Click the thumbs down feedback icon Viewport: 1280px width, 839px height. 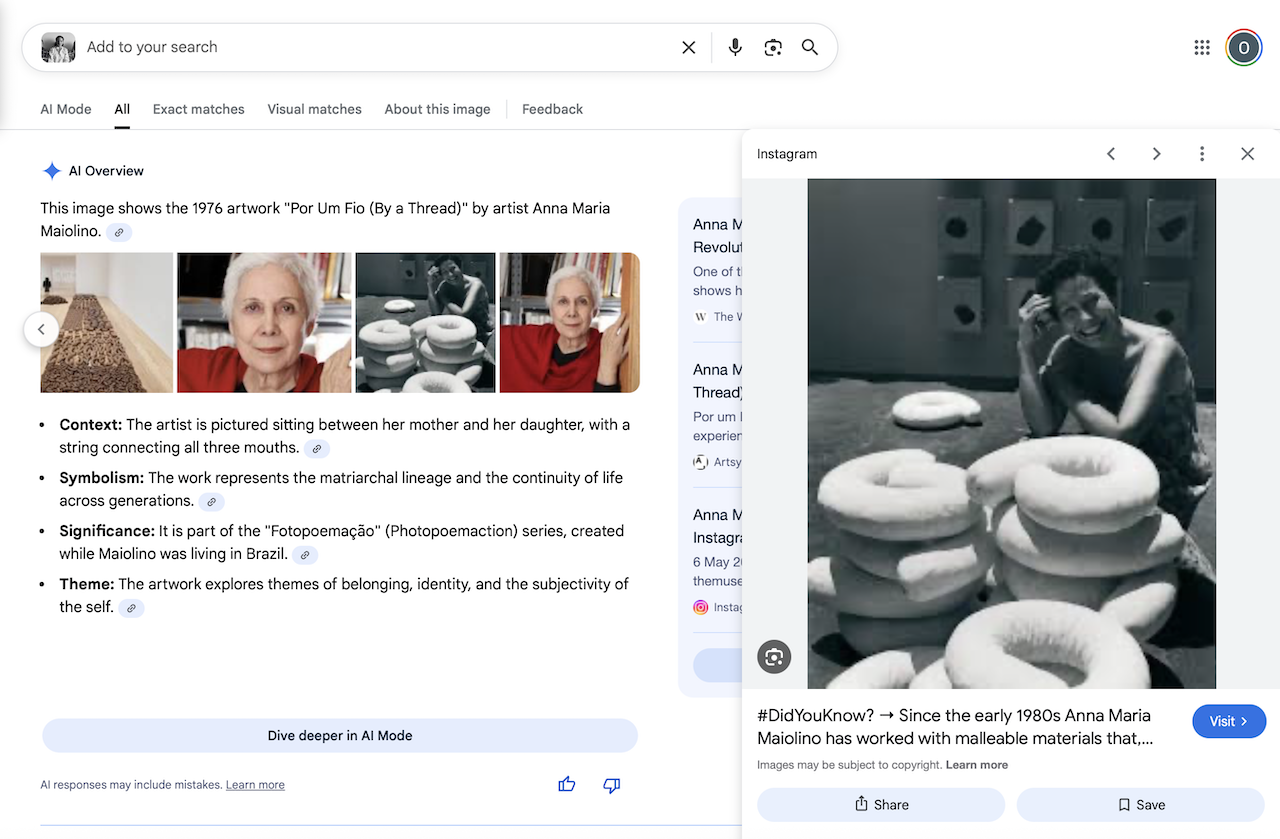point(612,785)
